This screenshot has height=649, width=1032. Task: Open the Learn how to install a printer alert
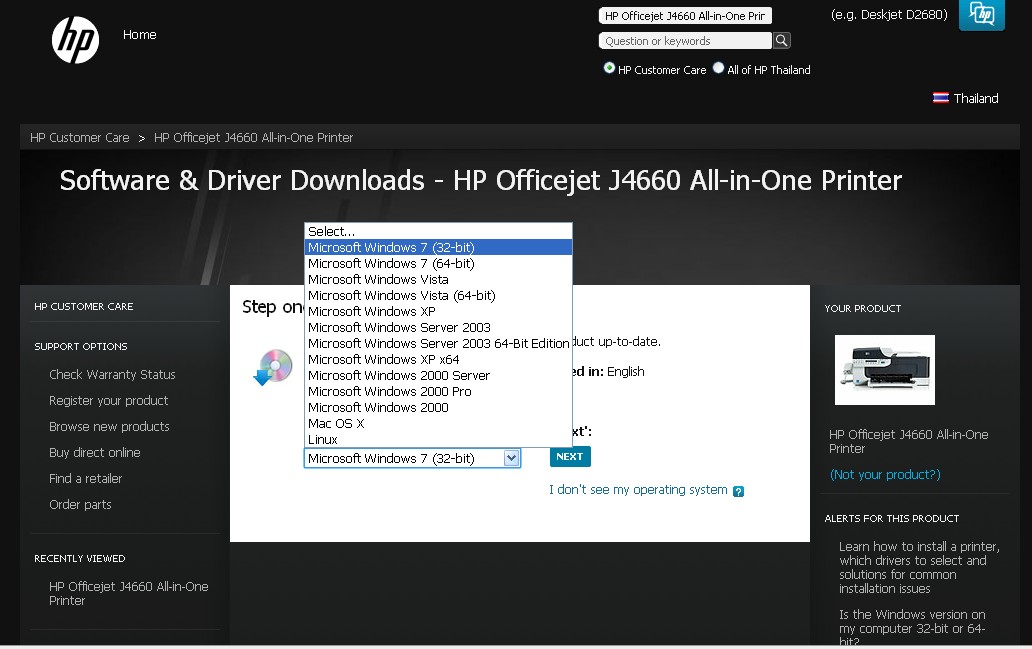(x=919, y=567)
